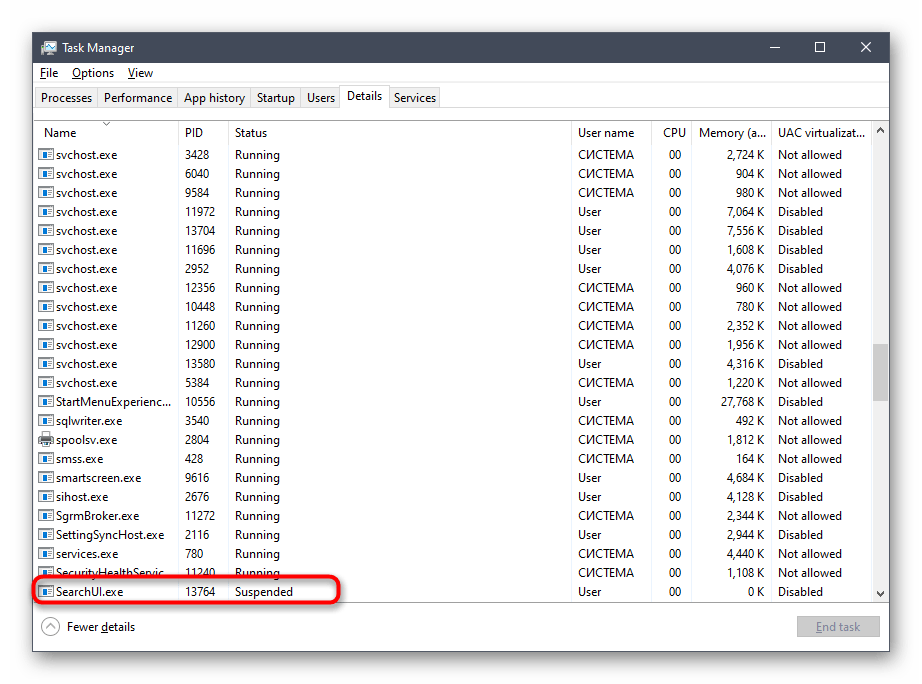
Task: Click the sqlwriter.exe process icon
Action: coord(46,421)
